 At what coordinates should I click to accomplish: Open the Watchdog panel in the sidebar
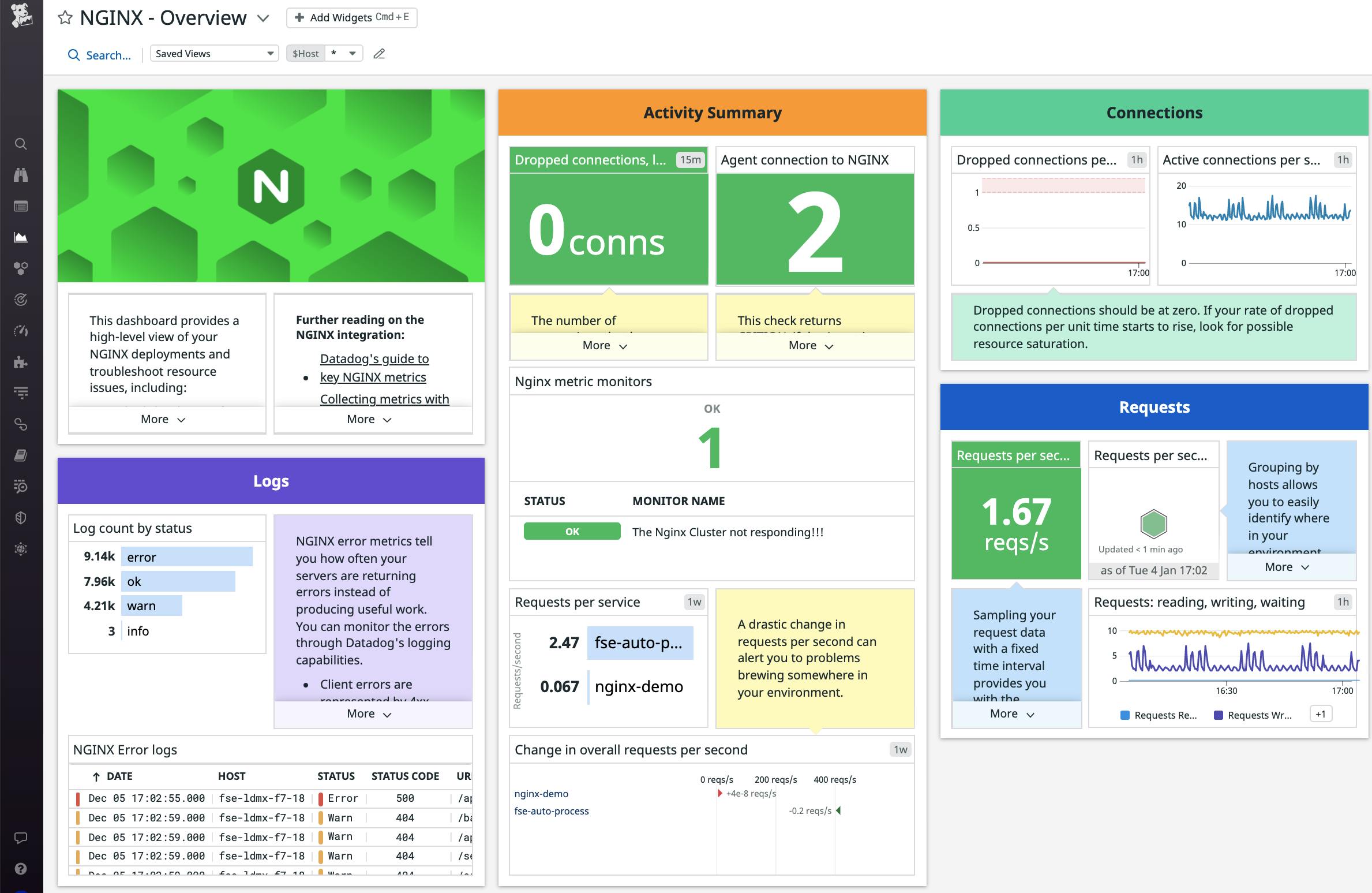[x=21, y=175]
